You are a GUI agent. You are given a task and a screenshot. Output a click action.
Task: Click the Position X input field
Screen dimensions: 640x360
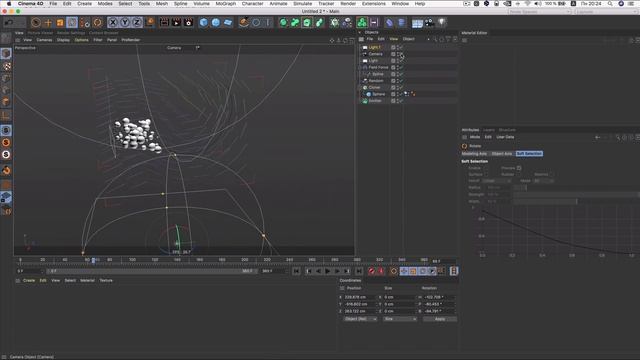[x=360, y=297]
